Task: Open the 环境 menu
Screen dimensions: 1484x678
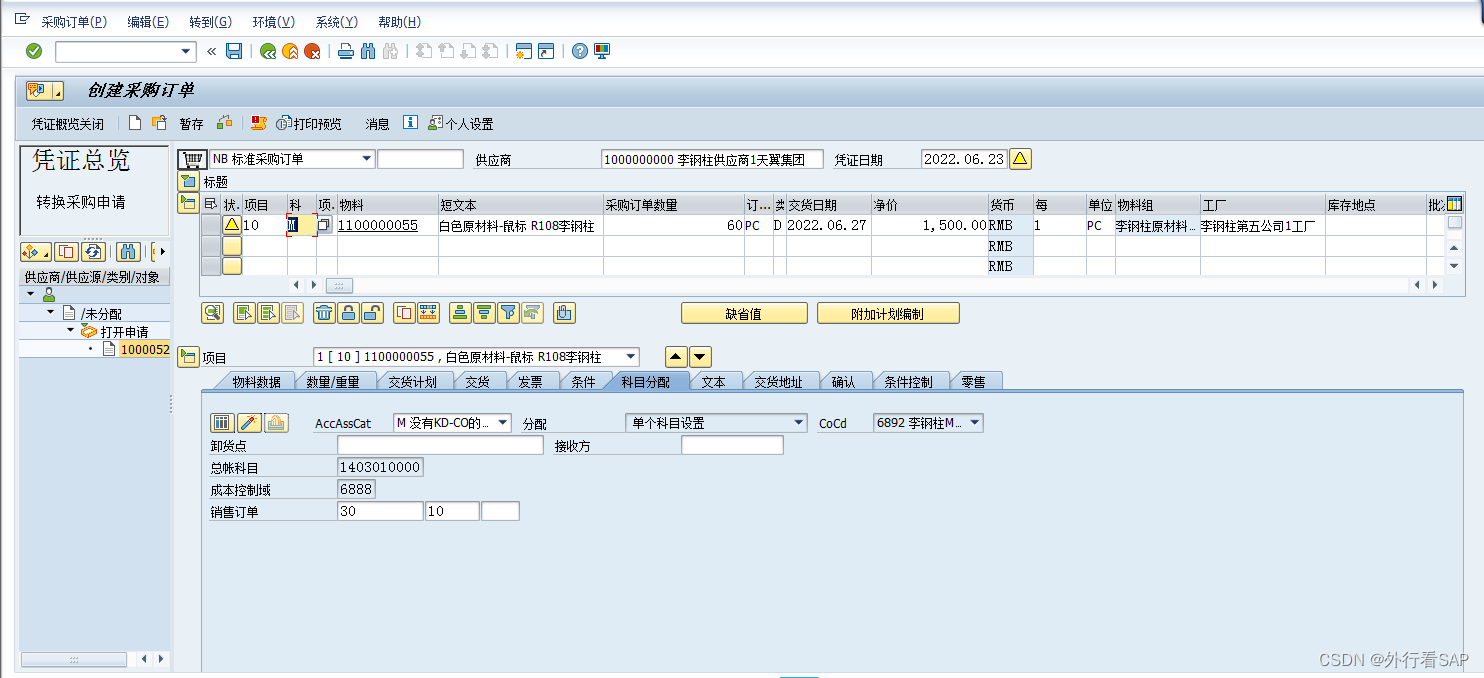Action: click(x=274, y=21)
